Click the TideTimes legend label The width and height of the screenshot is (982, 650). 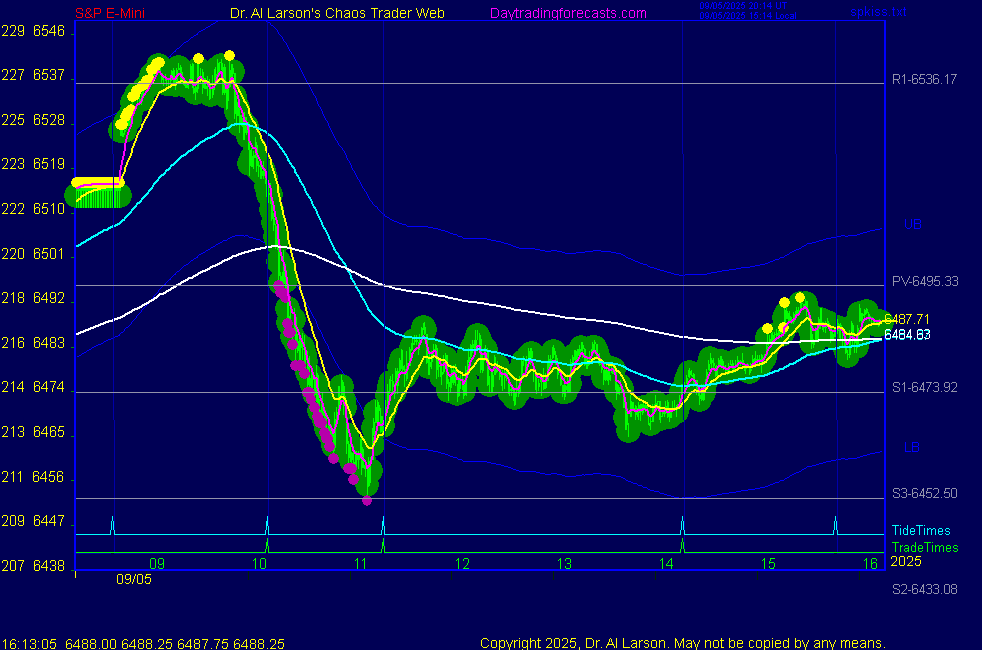[x=921, y=531]
